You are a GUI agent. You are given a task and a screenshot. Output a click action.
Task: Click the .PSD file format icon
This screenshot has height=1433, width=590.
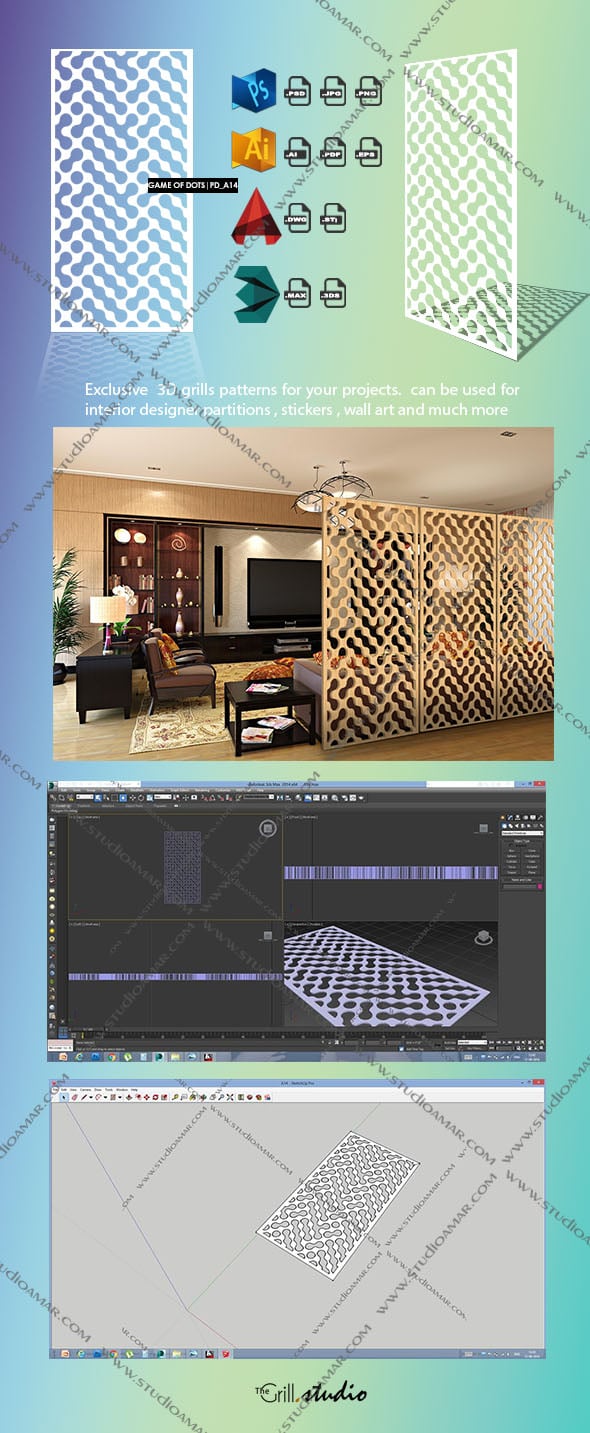(298, 93)
